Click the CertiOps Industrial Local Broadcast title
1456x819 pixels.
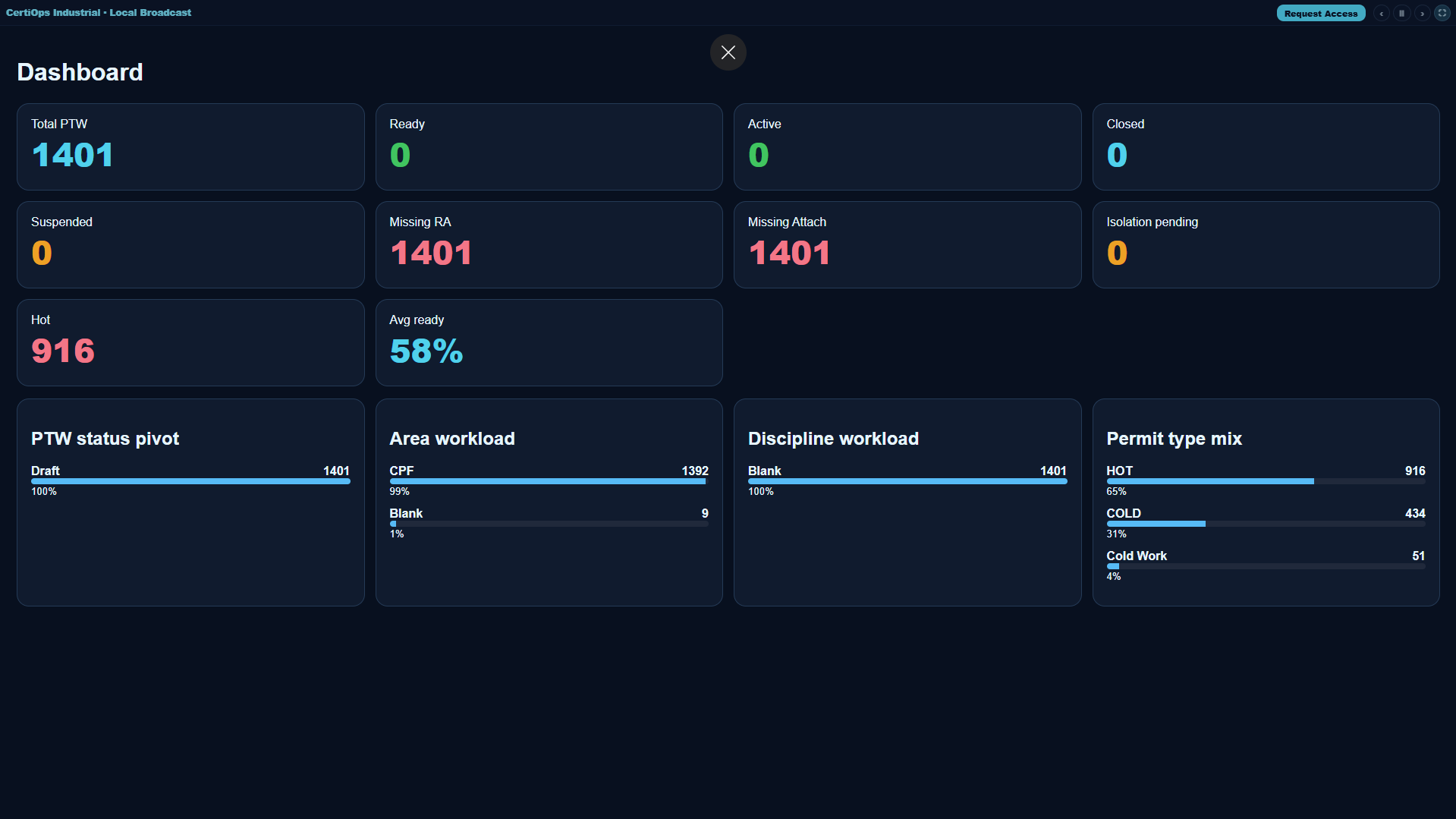[99, 13]
